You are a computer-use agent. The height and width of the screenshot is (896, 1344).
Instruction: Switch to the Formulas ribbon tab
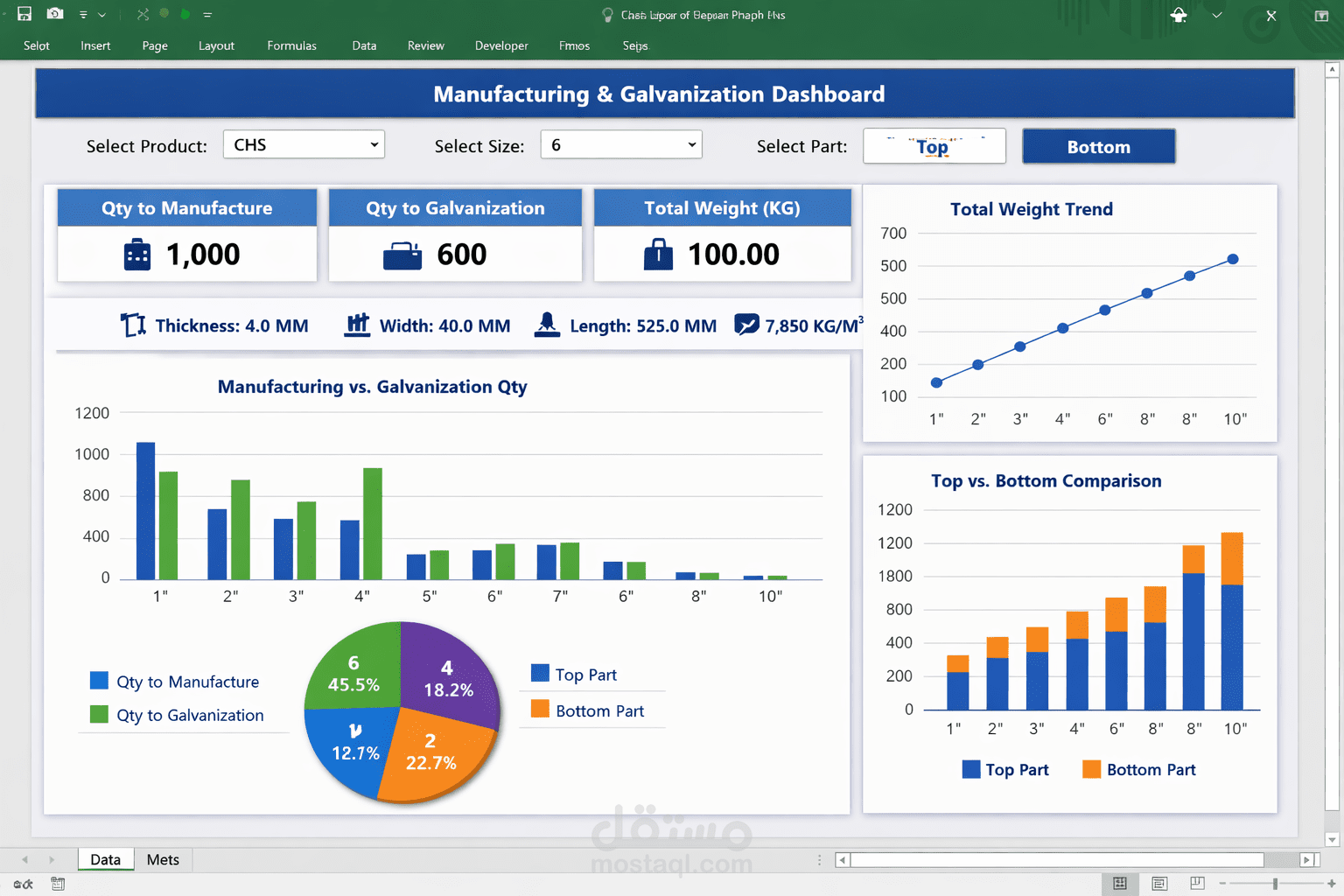point(291,45)
